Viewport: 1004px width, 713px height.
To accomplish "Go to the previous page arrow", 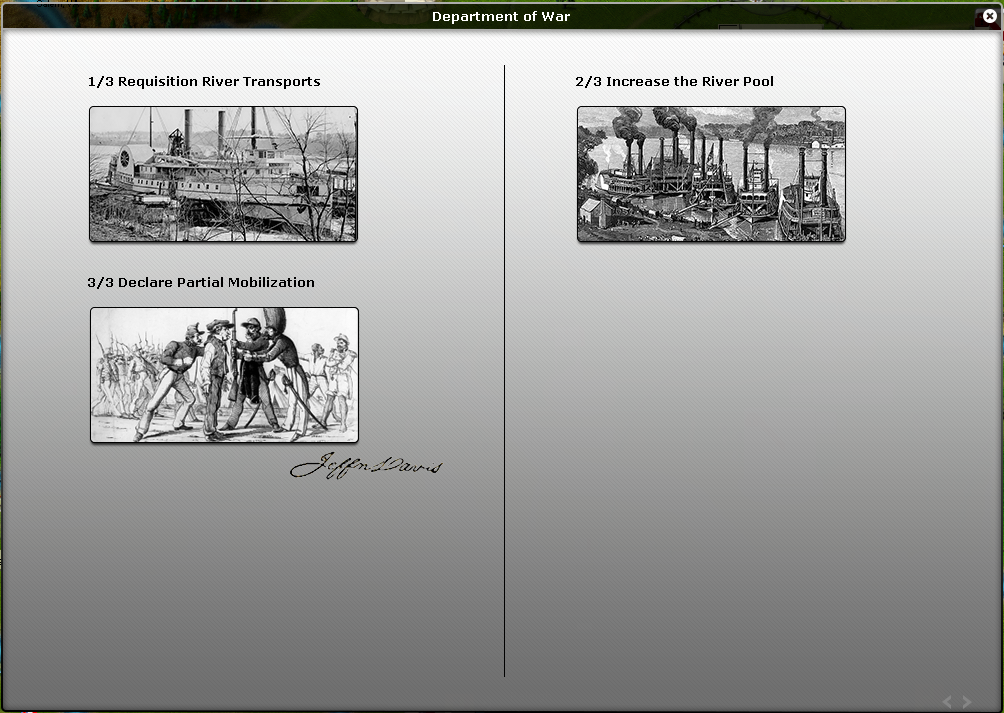I will (x=948, y=702).
